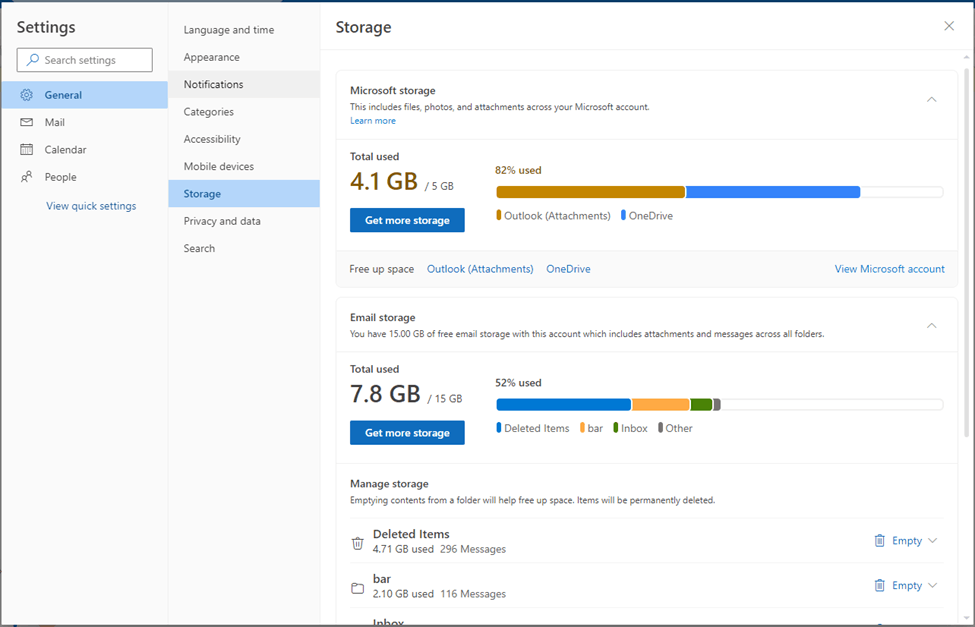The image size is (975, 627).
Task: Click OneDrive legend swatch
Action: pos(623,215)
